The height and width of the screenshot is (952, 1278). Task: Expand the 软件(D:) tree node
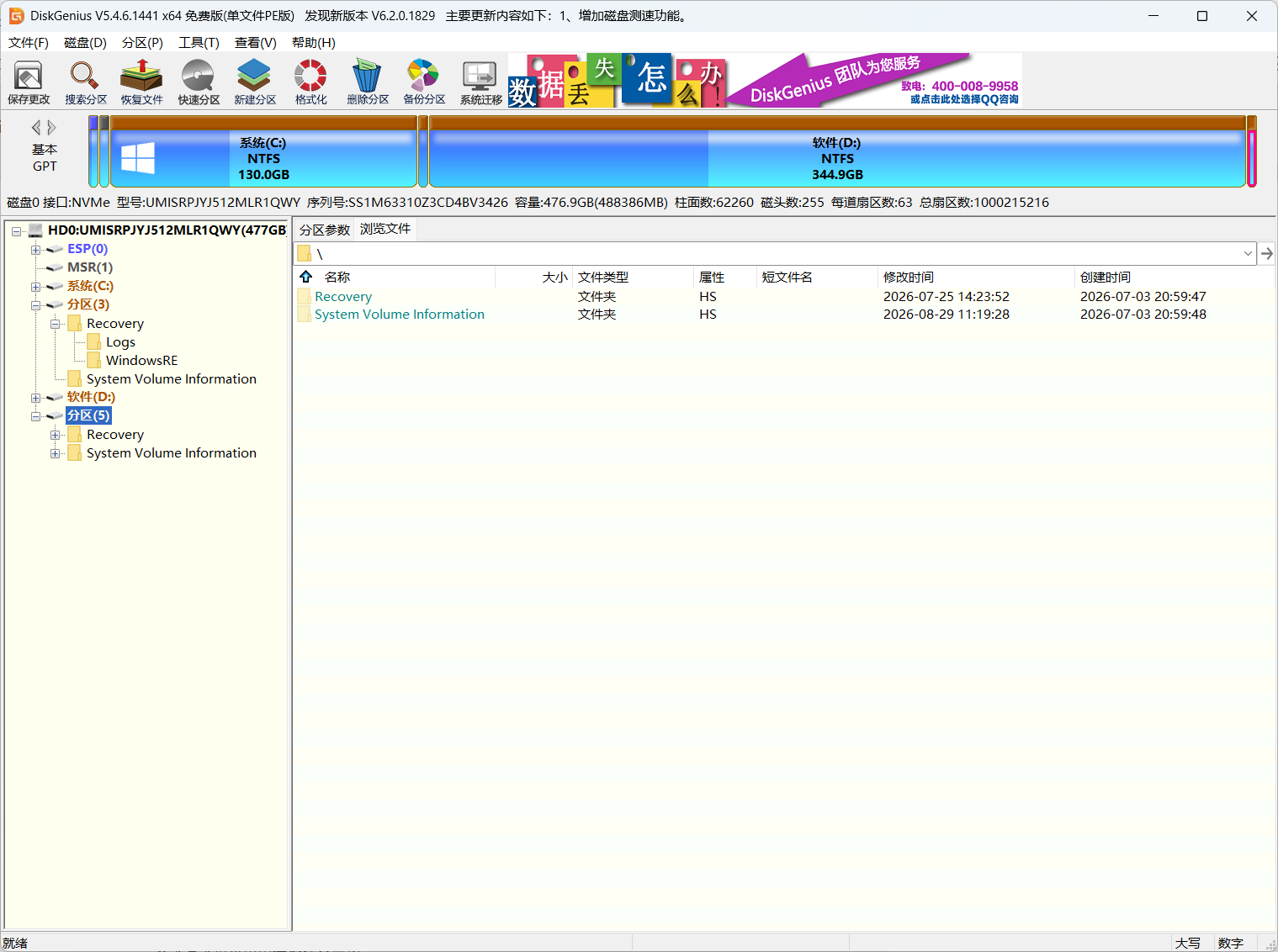35,397
